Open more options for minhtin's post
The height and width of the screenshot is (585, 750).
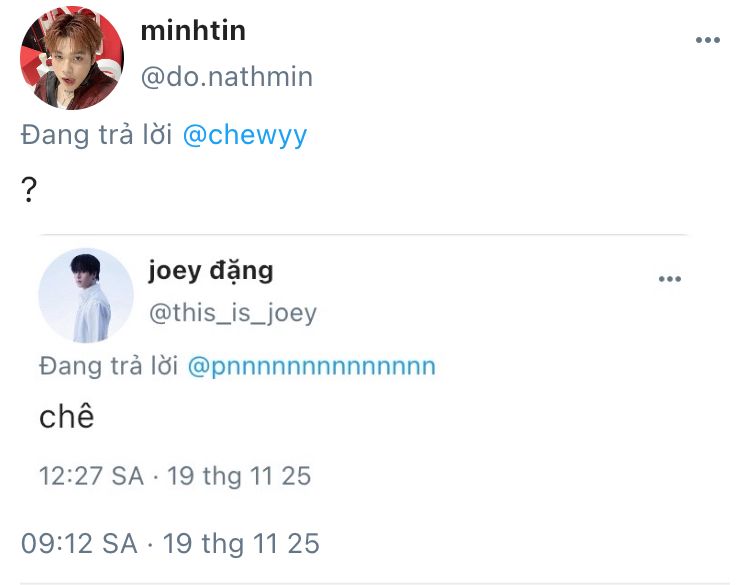click(707, 40)
